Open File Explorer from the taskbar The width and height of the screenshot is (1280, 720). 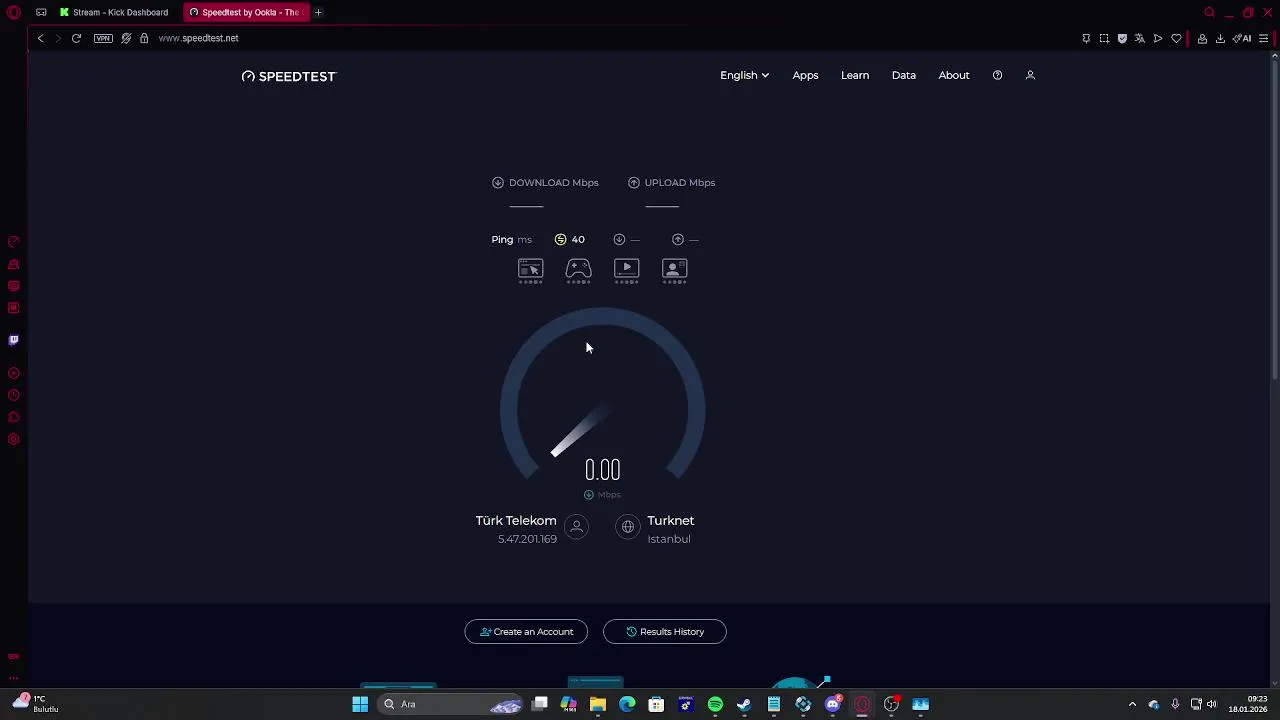pos(598,704)
